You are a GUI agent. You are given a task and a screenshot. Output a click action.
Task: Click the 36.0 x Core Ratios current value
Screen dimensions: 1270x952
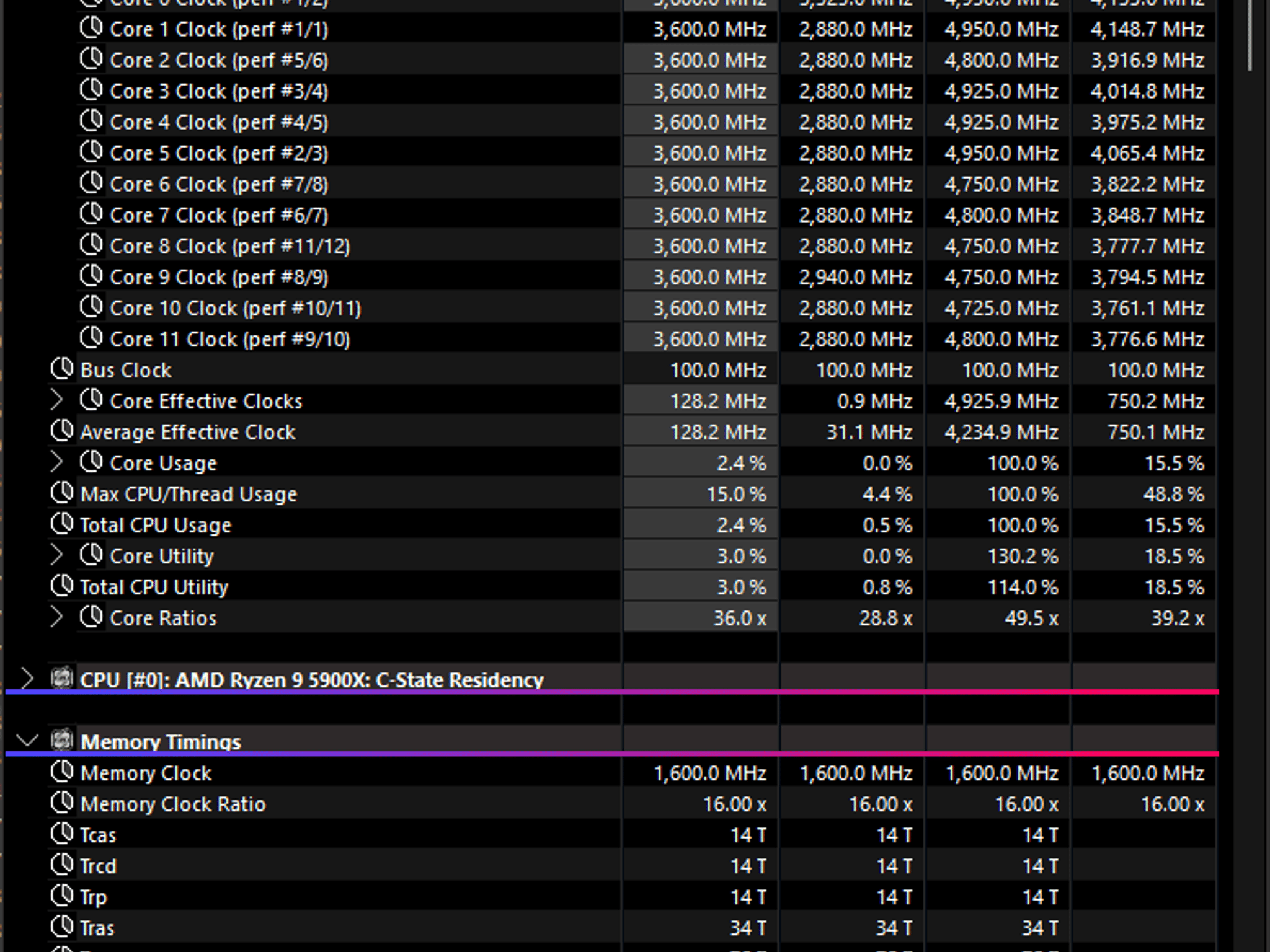click(x=740, y=618)
